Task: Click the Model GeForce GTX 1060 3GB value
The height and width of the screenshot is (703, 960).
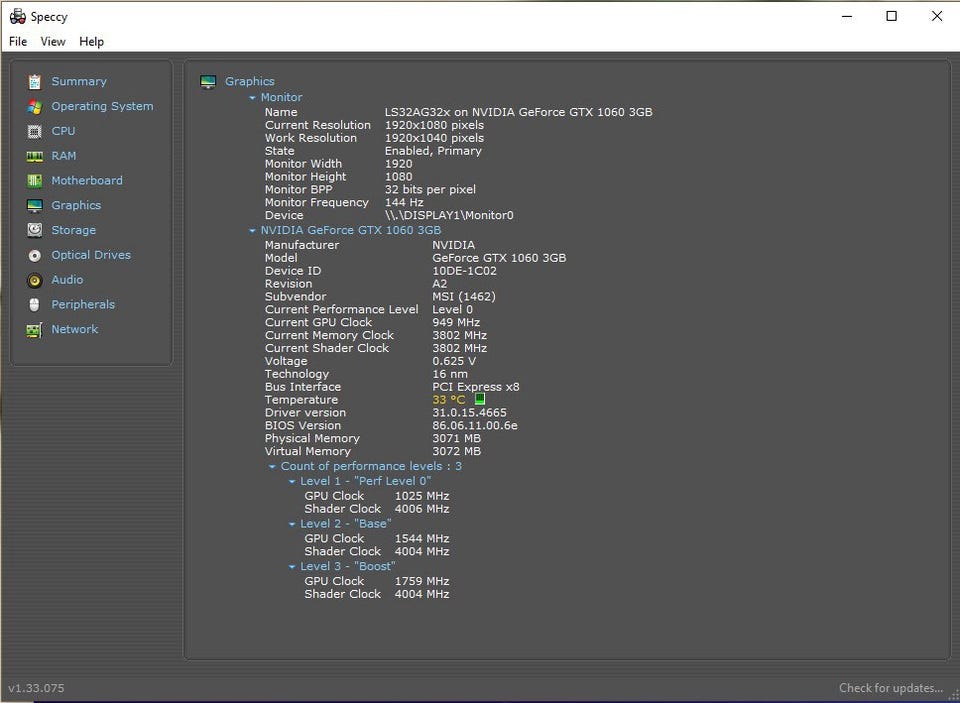Action: (499, 258)
